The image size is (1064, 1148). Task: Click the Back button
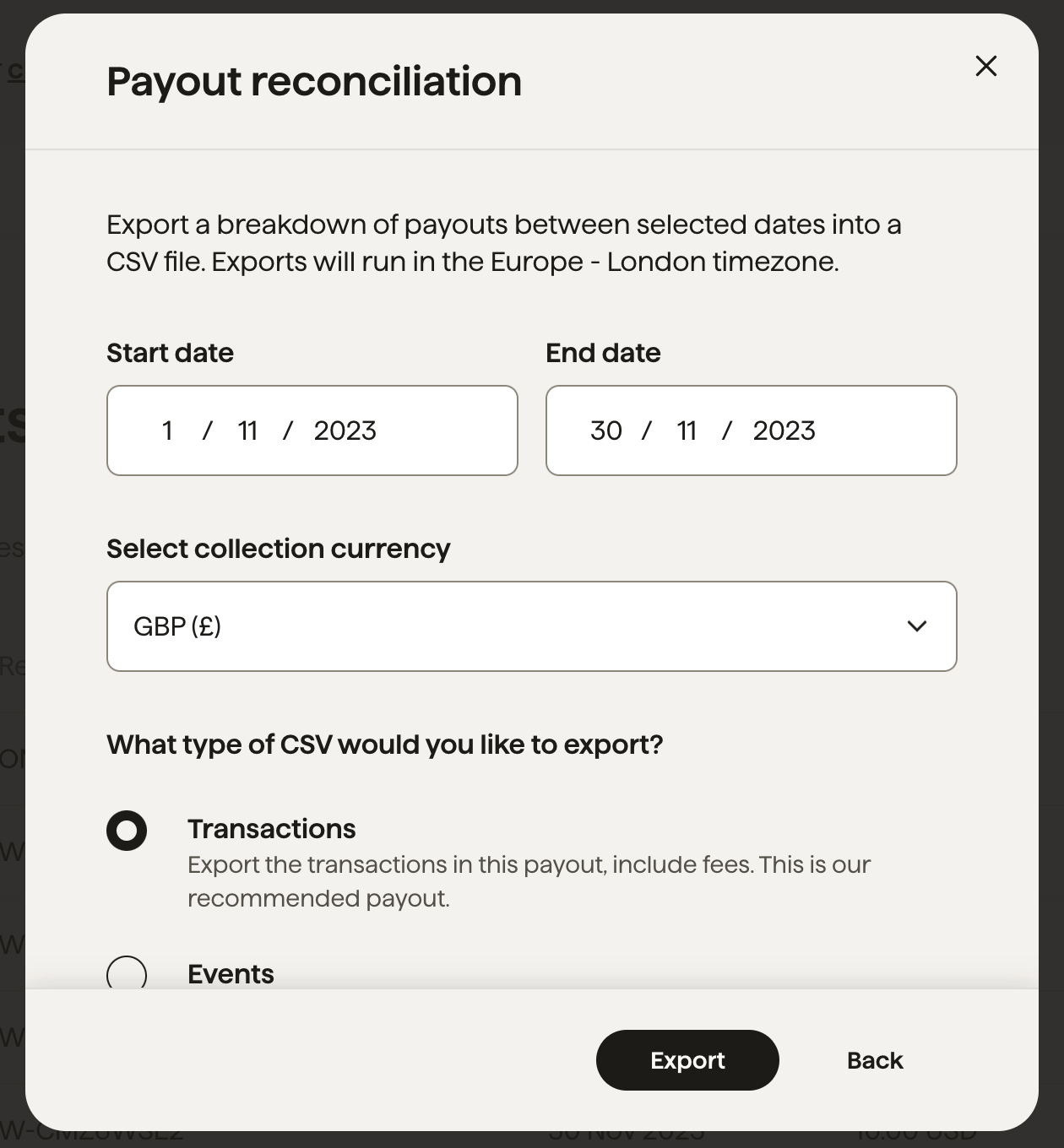874,1060
